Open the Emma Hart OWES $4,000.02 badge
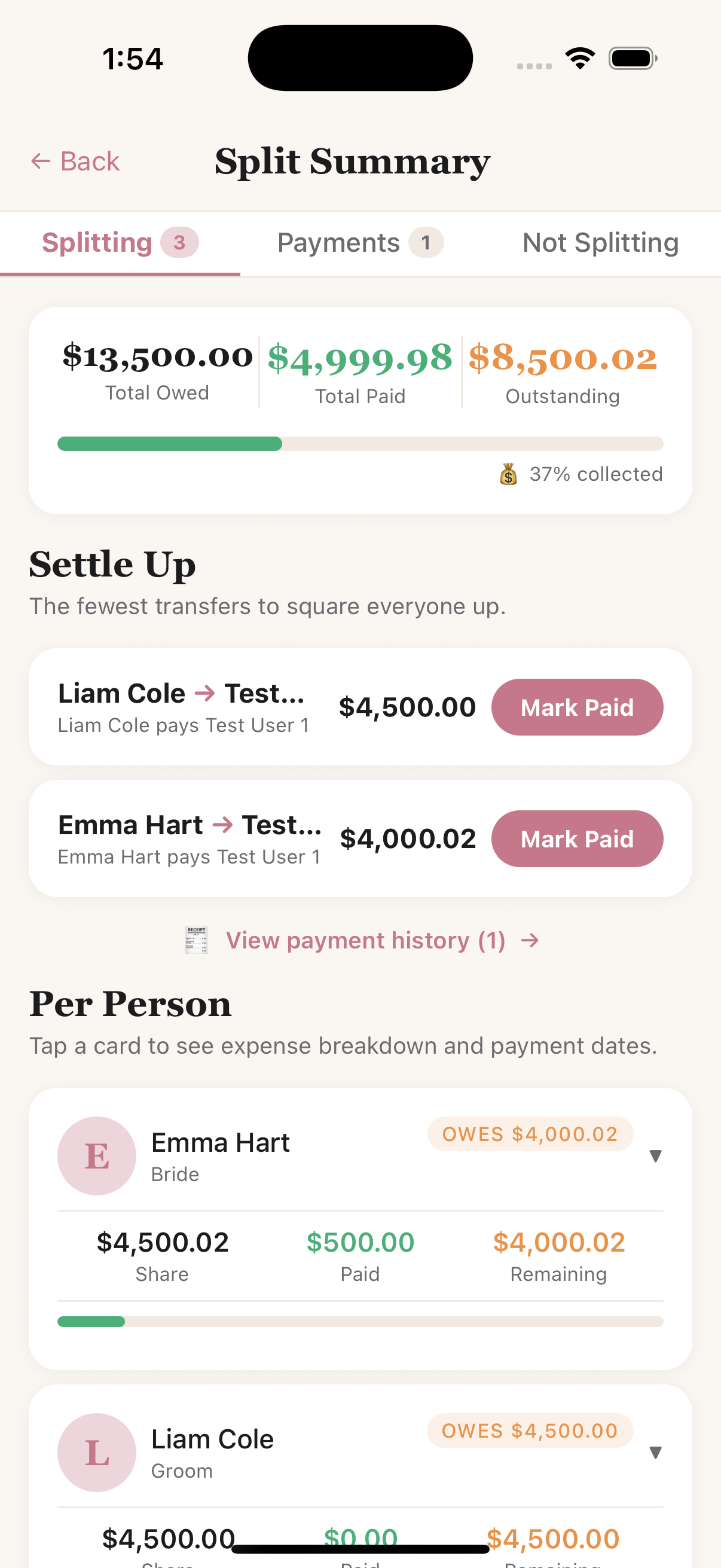 tap(530, 1134)
